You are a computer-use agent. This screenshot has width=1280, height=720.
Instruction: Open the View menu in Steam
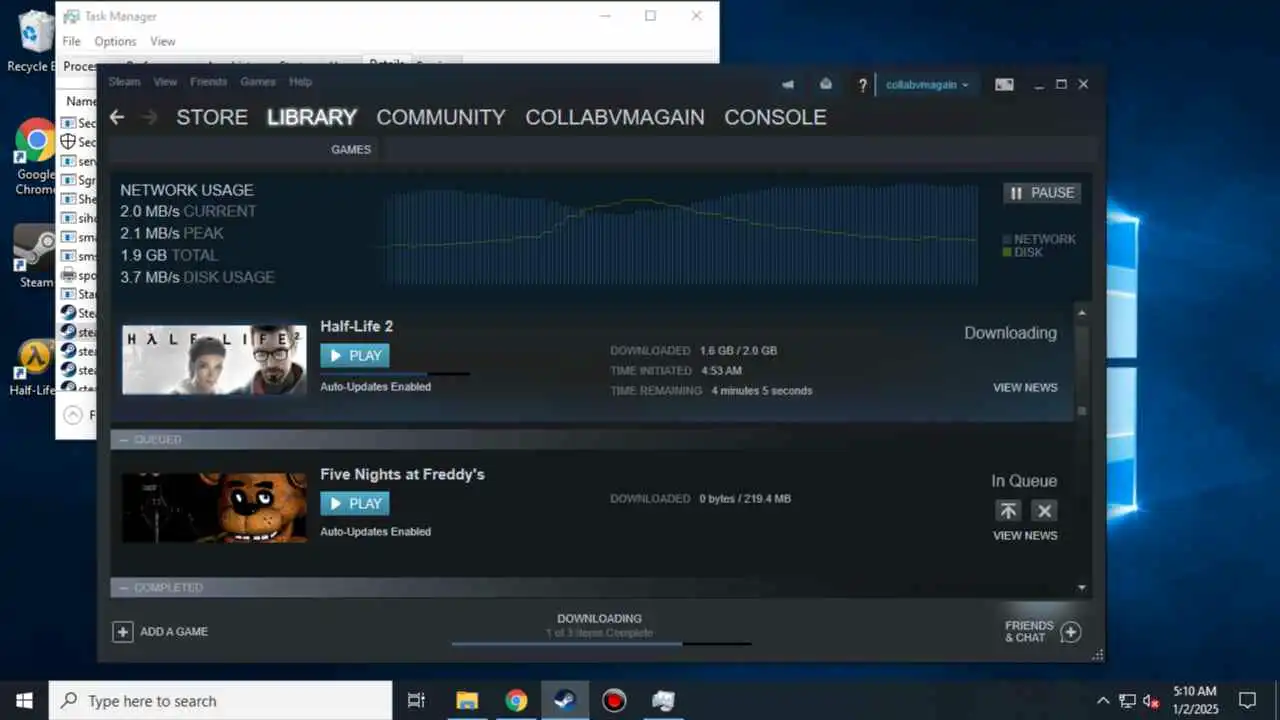point(165,82)
